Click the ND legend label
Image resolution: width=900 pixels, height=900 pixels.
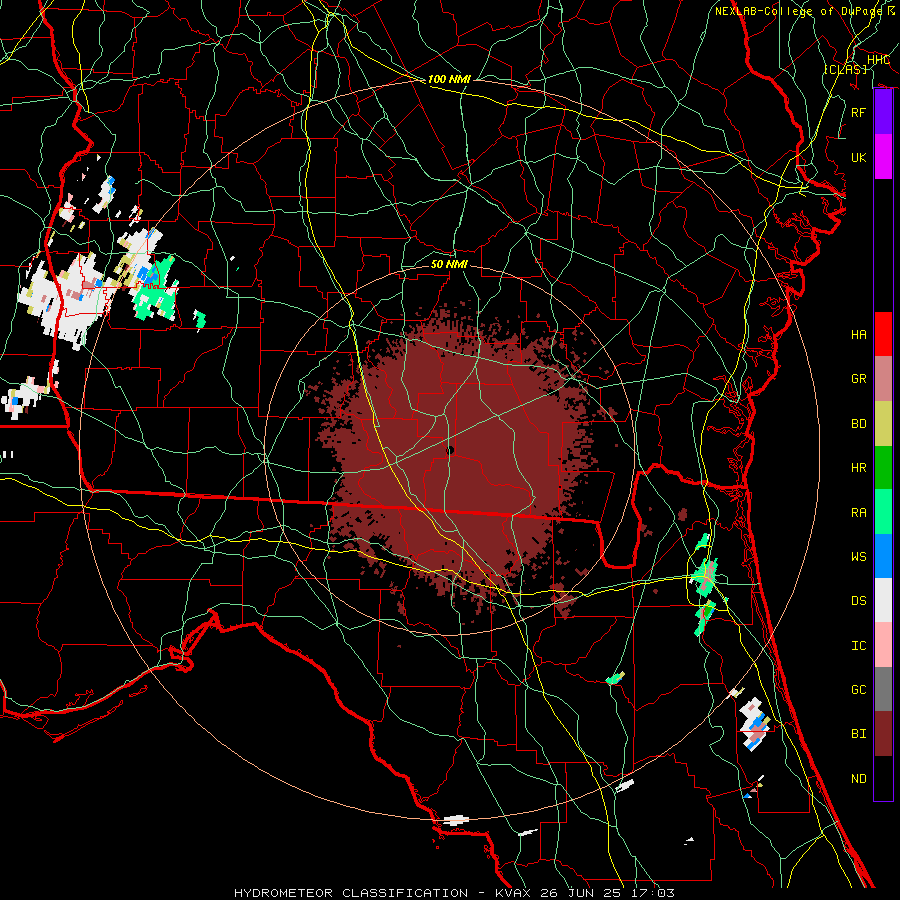859,779
